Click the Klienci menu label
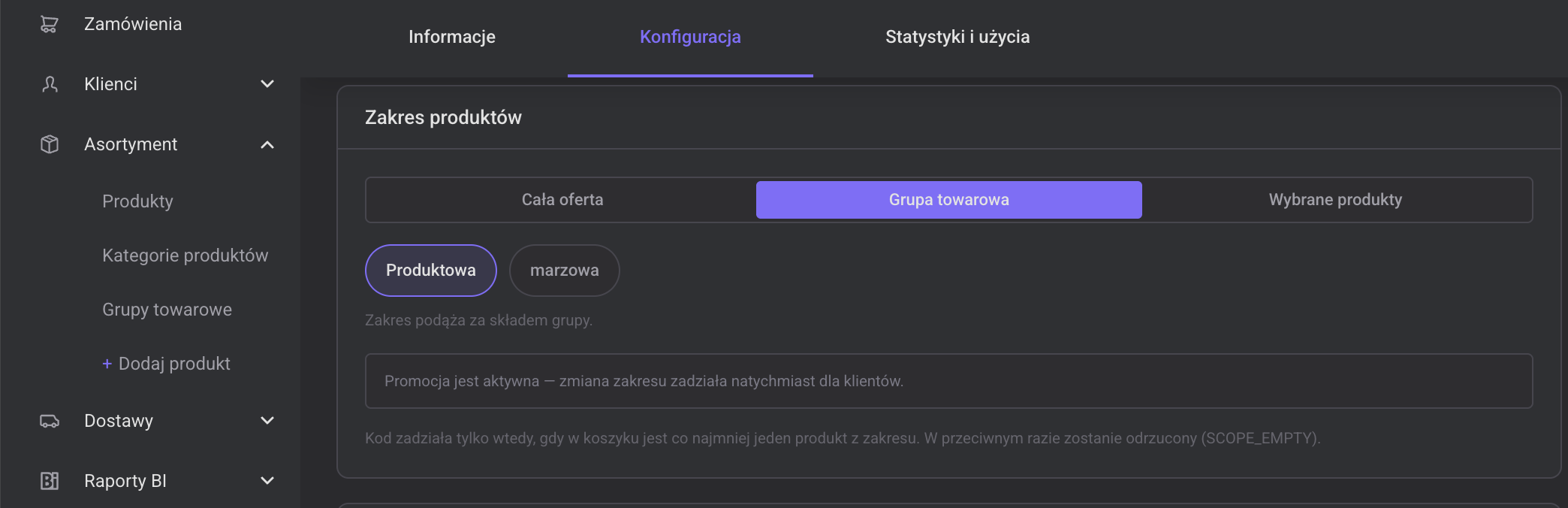The image size is (1568, 508). coord(110,84)
